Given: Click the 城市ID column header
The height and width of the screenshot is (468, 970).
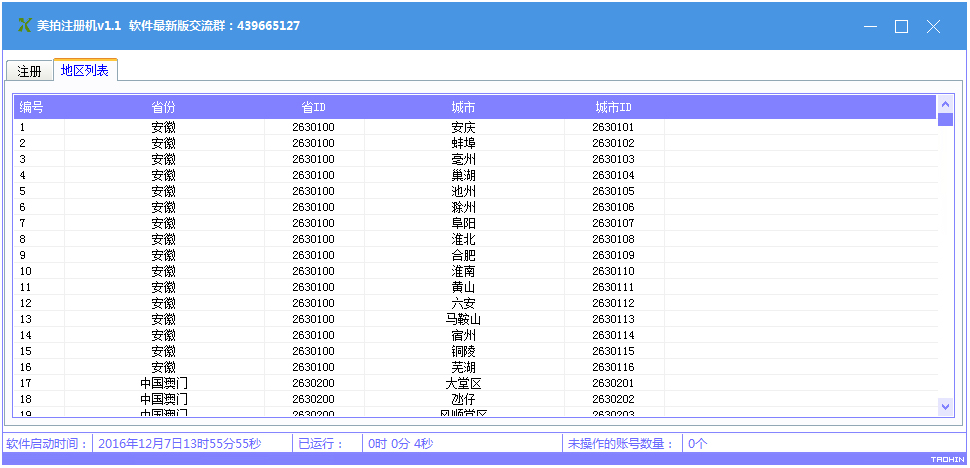Looking at the screenshot, I should coord(613,107).
